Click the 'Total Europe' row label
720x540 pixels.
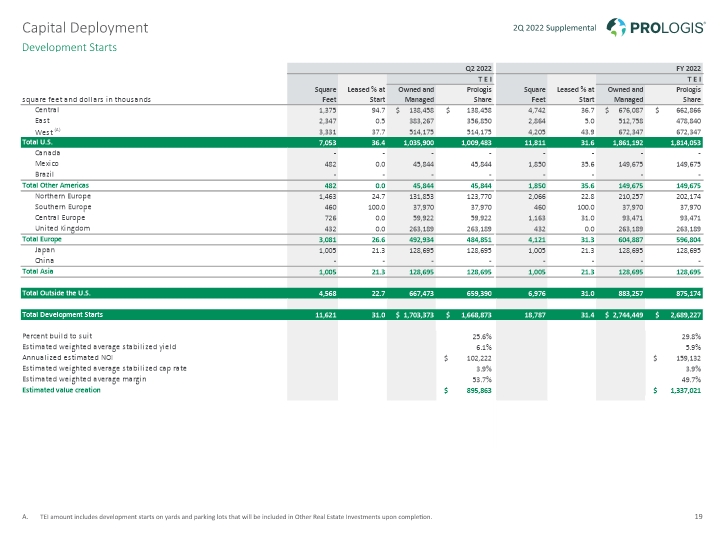point(42,239)
